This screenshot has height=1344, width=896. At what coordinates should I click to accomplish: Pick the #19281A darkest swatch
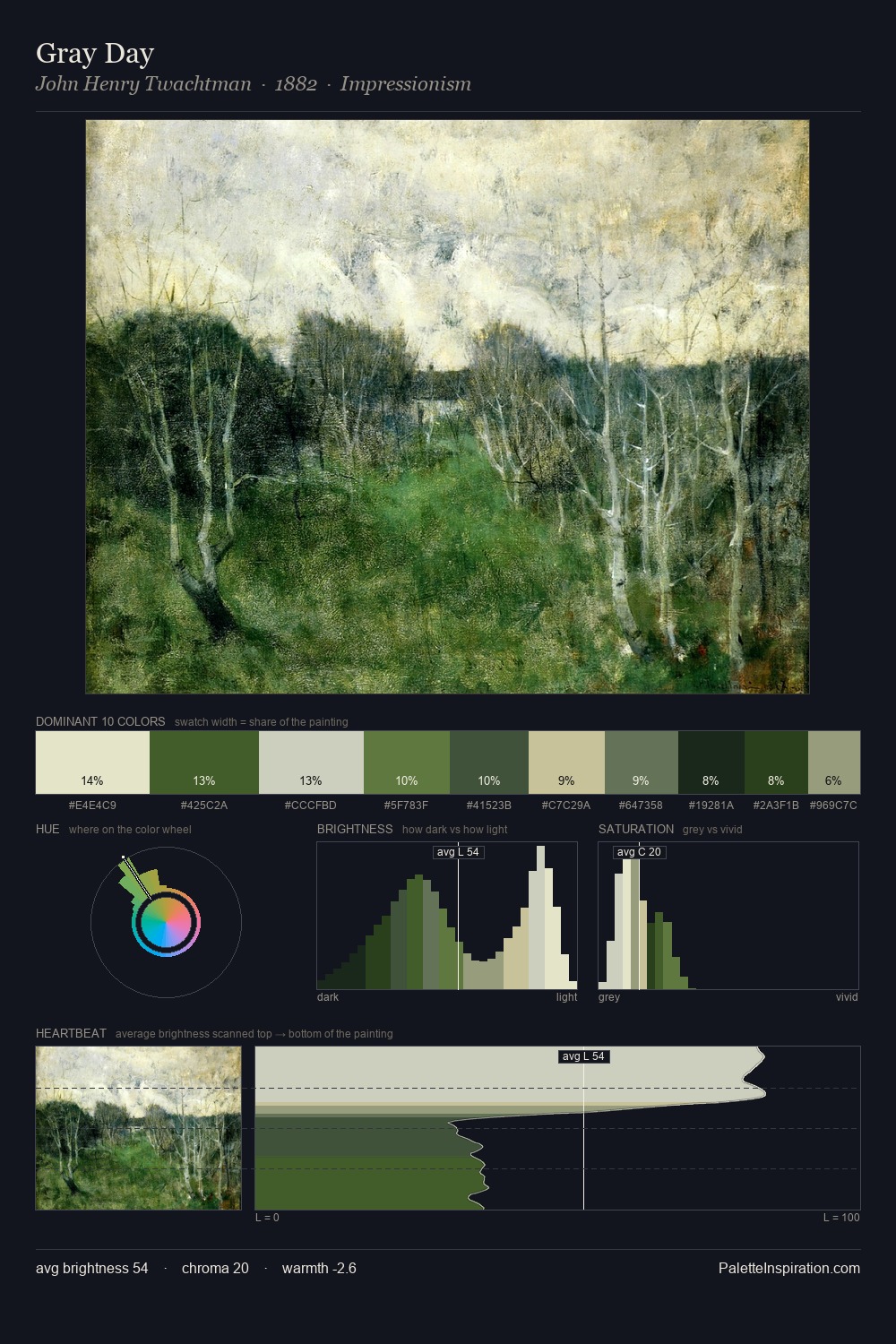pyautogui.click(x=711, y=762)
